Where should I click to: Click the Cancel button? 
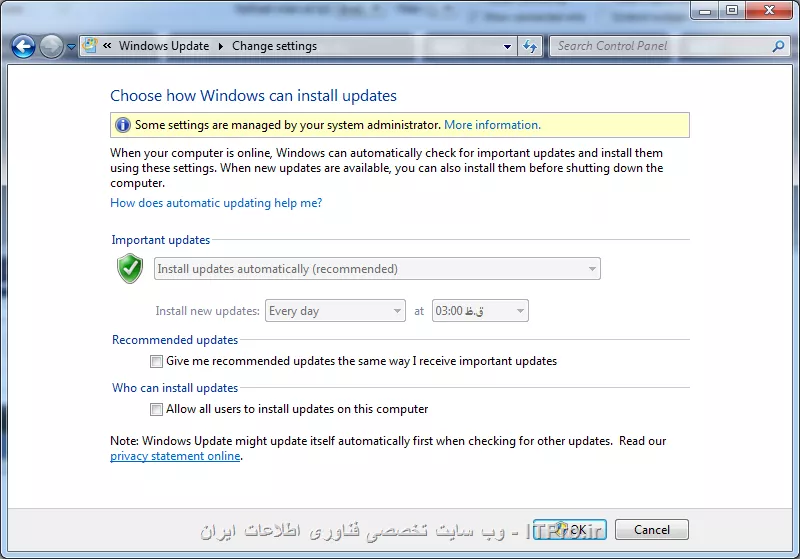[652, 529]
